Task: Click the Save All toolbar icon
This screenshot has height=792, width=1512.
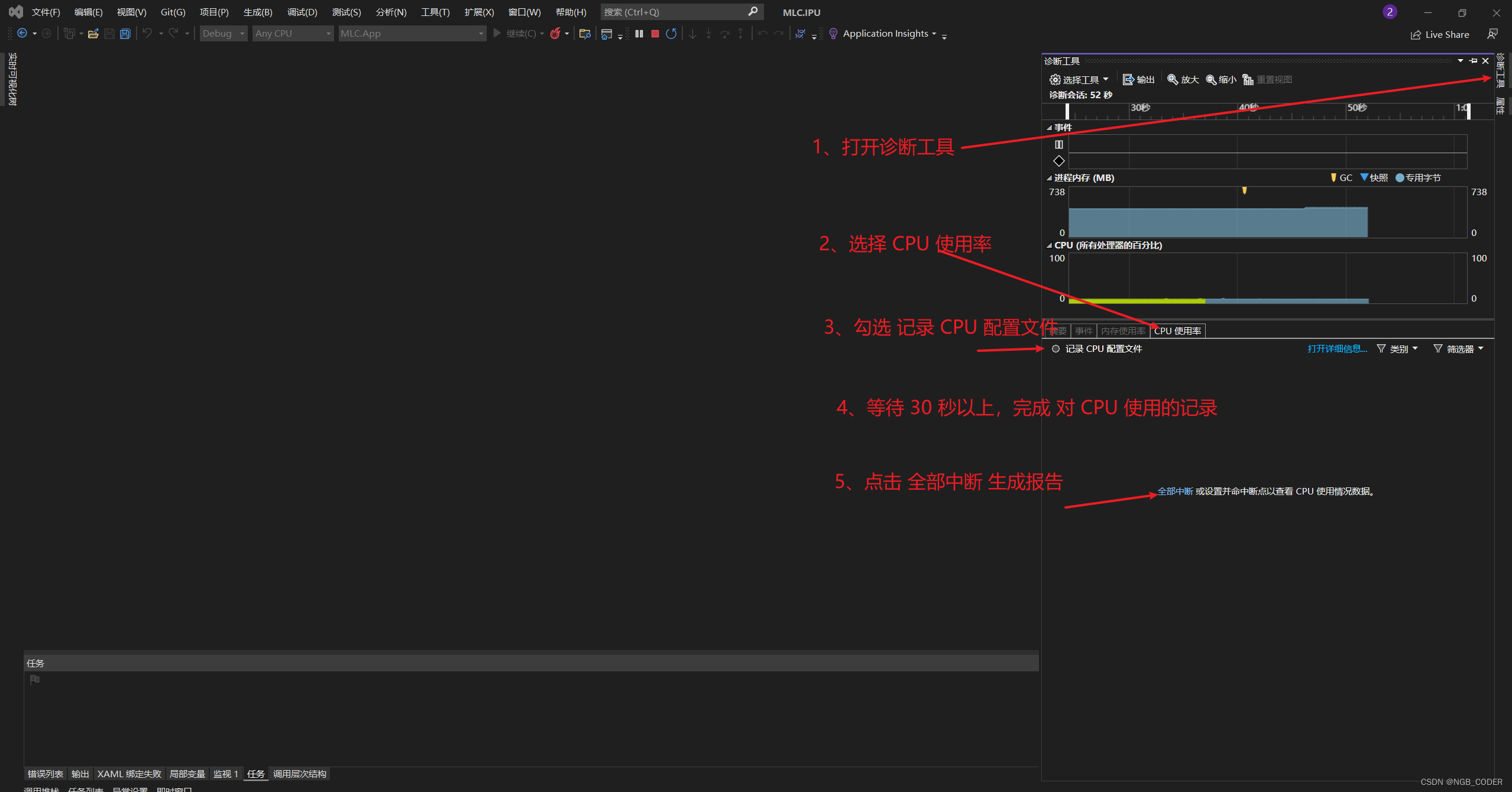Action: [125, 34]
